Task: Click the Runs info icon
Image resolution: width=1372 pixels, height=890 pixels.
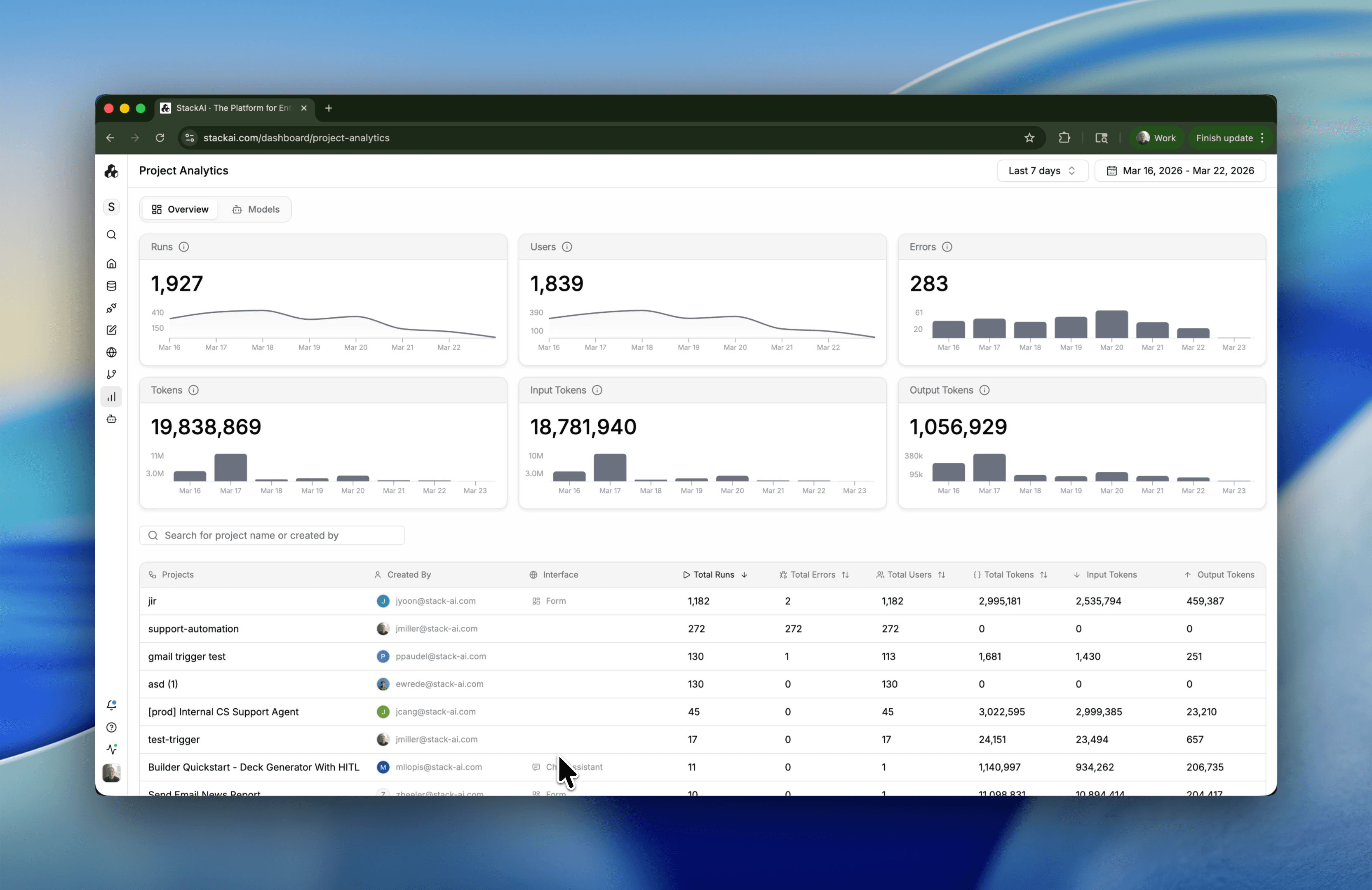Action: coord(183,246)
